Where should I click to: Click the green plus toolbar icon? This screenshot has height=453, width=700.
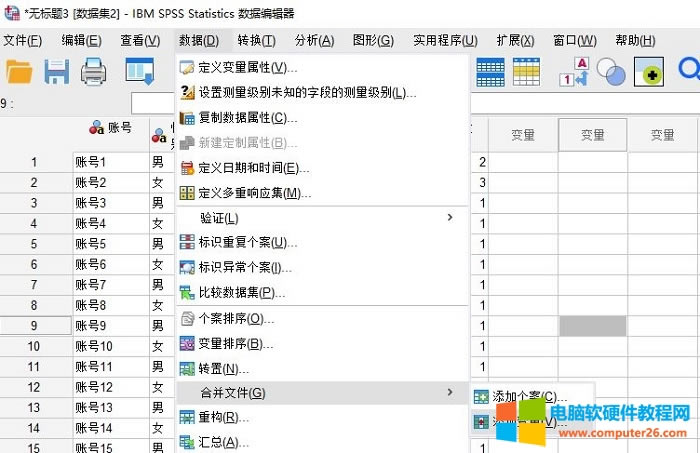[650, 71]
